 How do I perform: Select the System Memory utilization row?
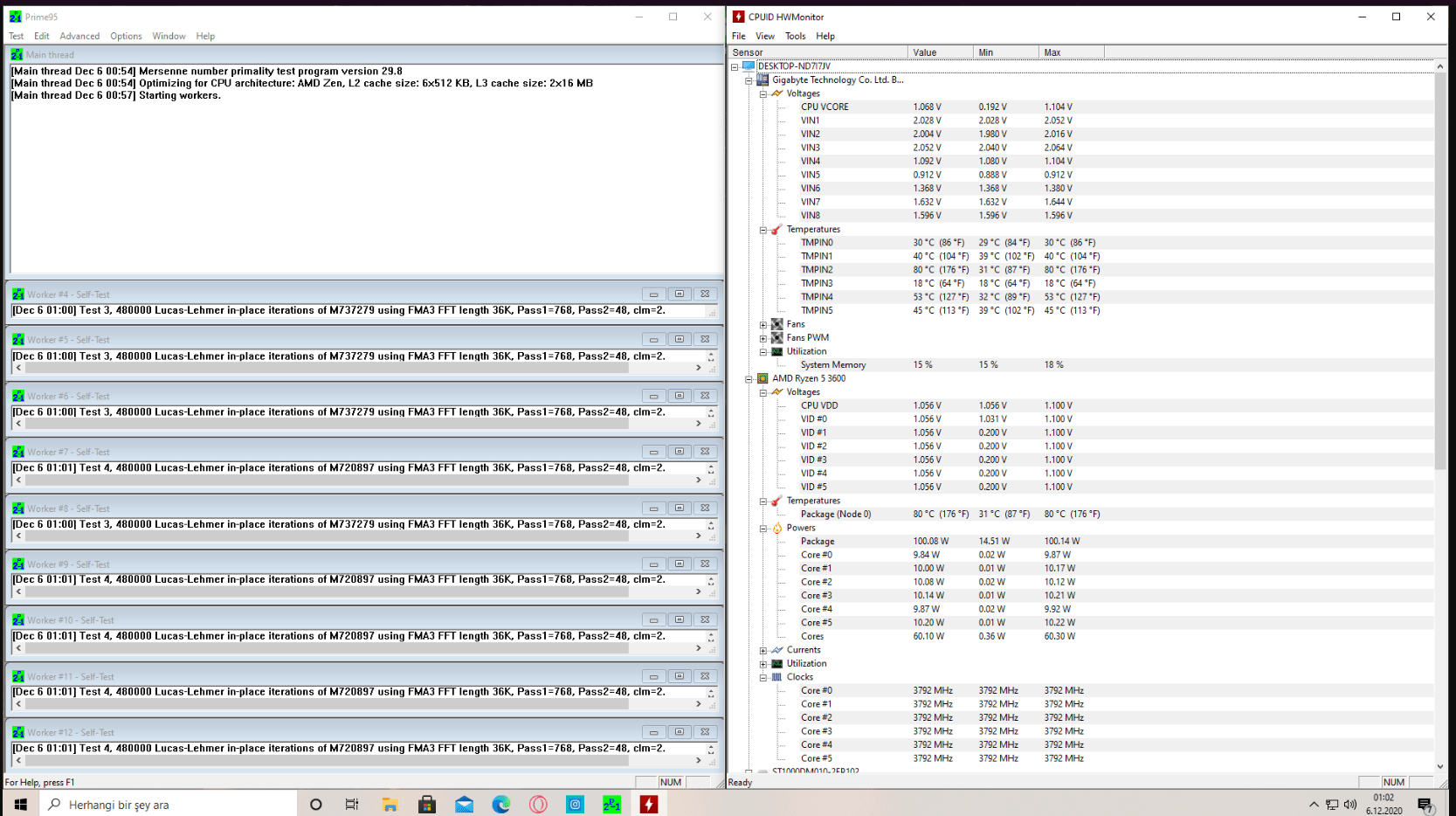1083,365
